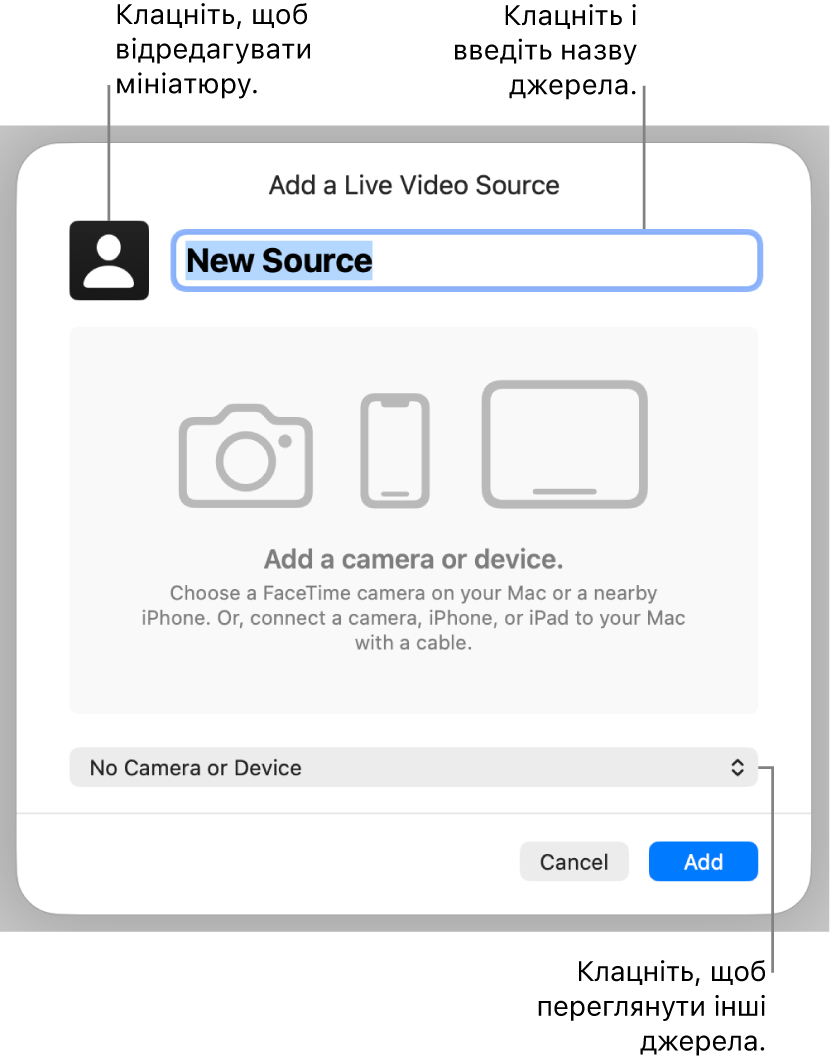Click the iPhone outline icon
This screenshot has width=830, height=1060.
point(395,450)
